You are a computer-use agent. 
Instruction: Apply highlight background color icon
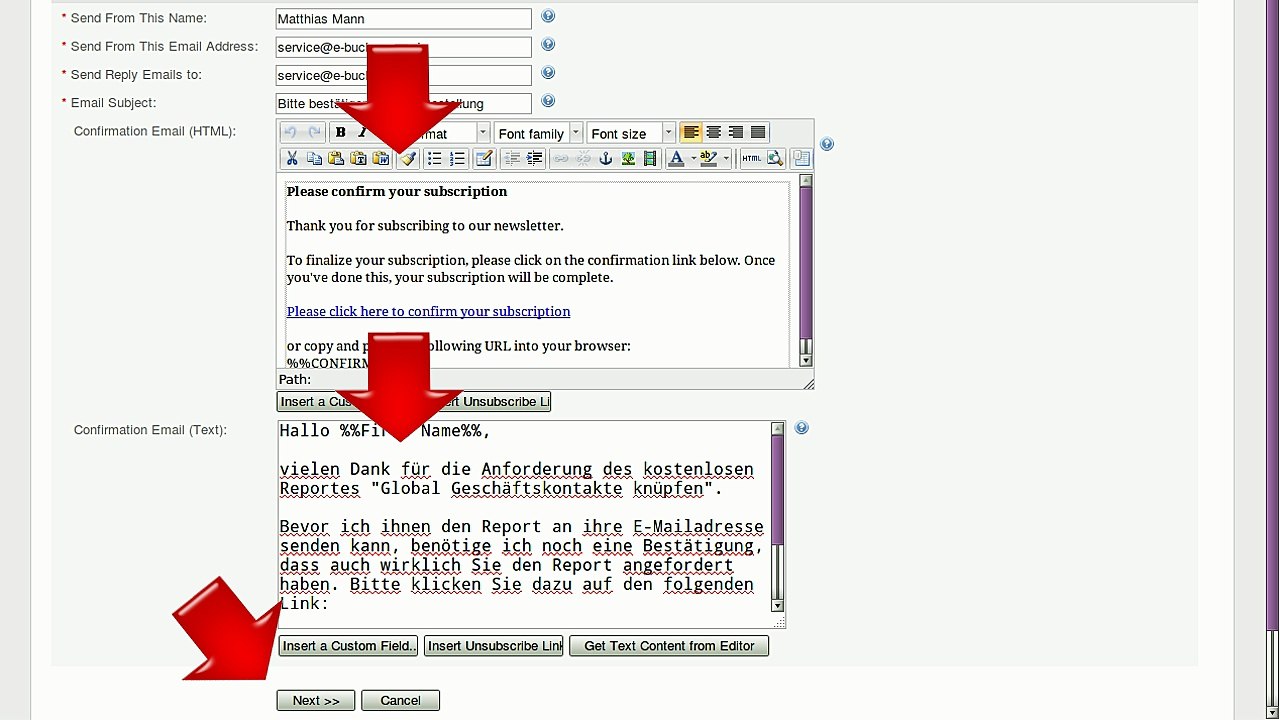(x=709, y=158)
